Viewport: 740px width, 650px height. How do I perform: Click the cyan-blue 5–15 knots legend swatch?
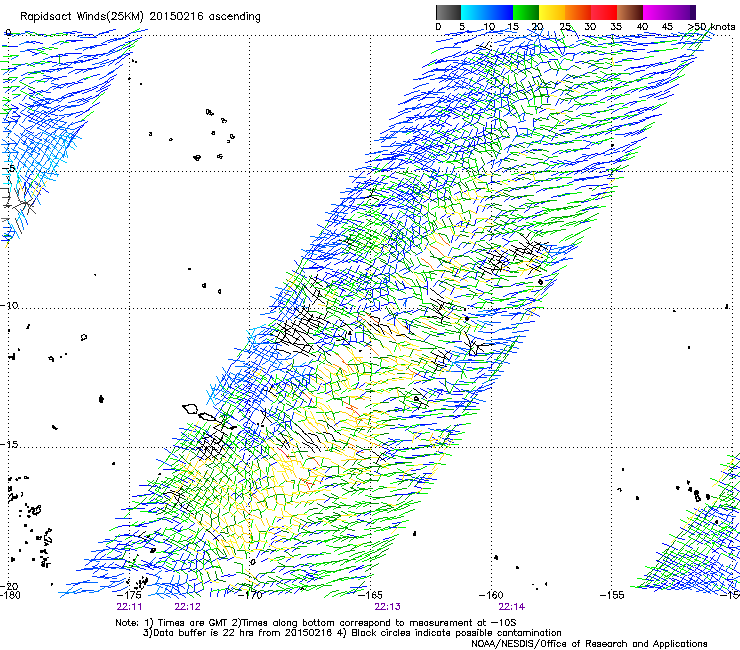coord(487,12)
